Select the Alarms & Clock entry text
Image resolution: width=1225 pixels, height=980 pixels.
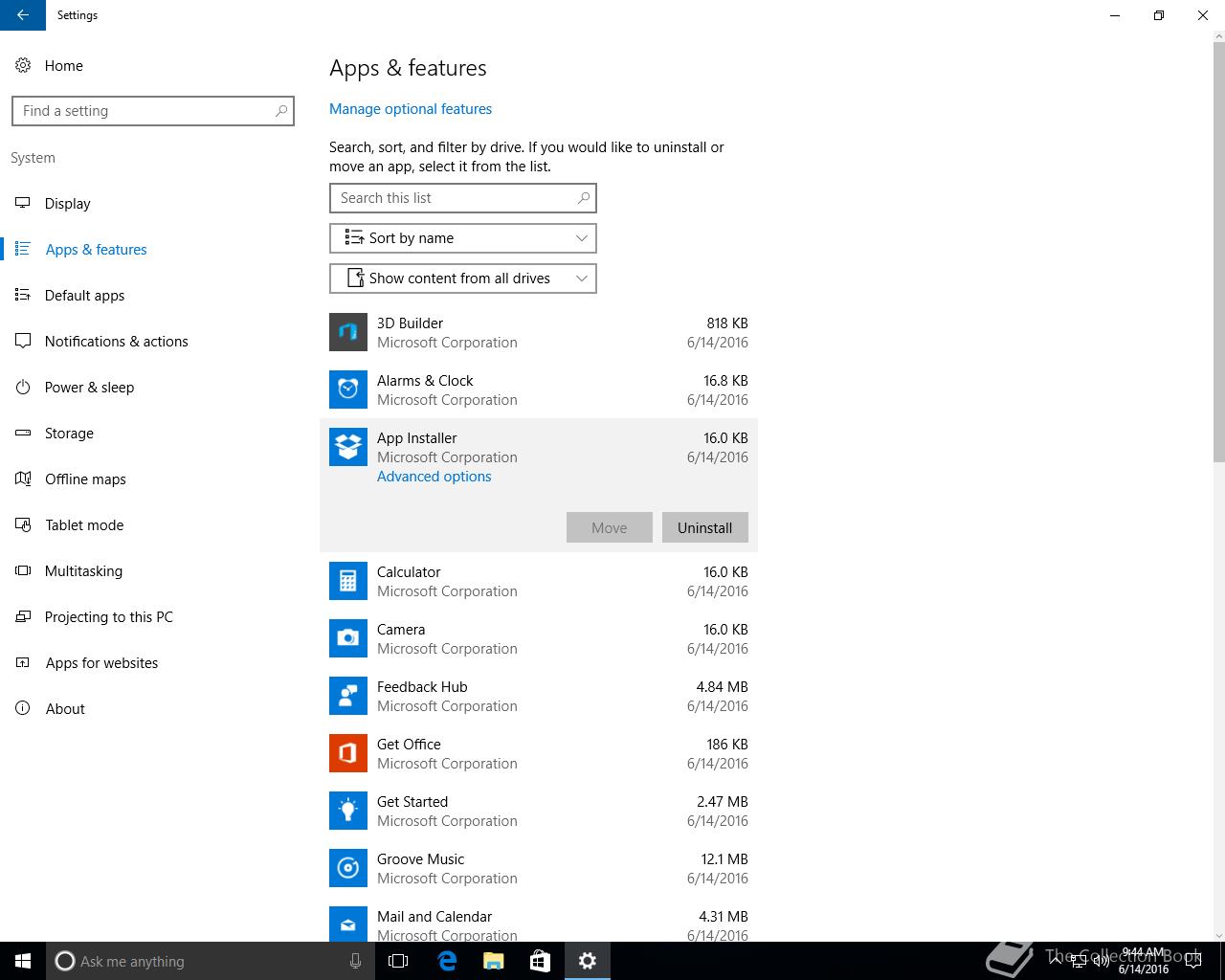tap(425, 381)
